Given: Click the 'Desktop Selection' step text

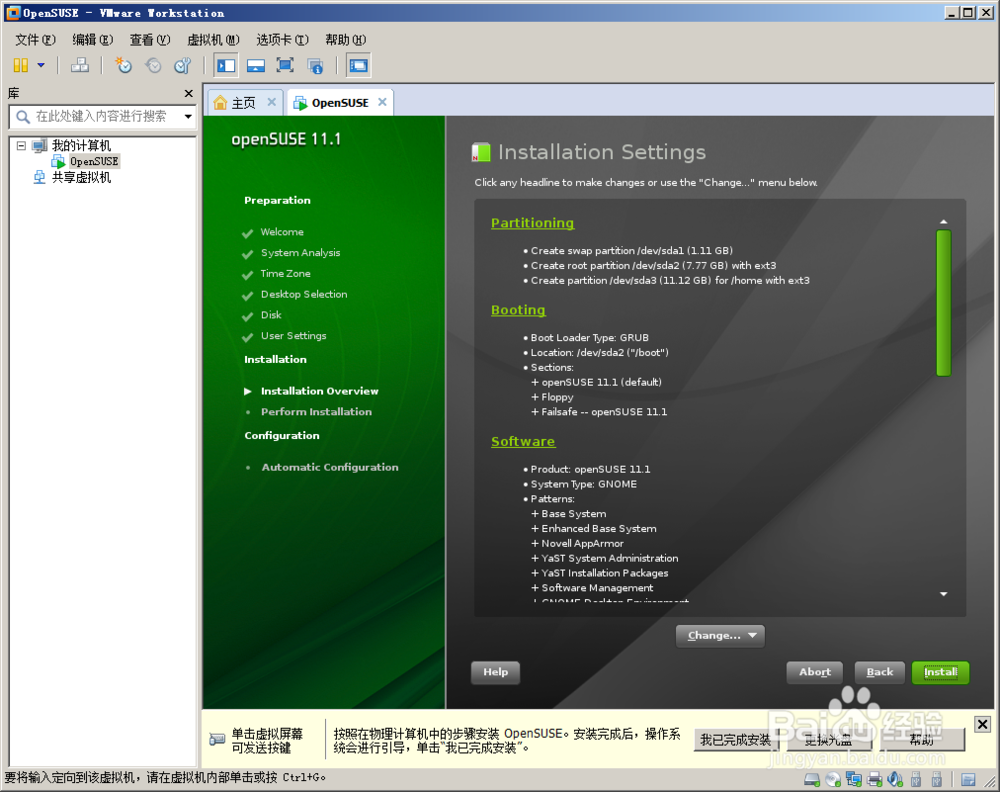Looking at the screenshot, I should (304, 294).
